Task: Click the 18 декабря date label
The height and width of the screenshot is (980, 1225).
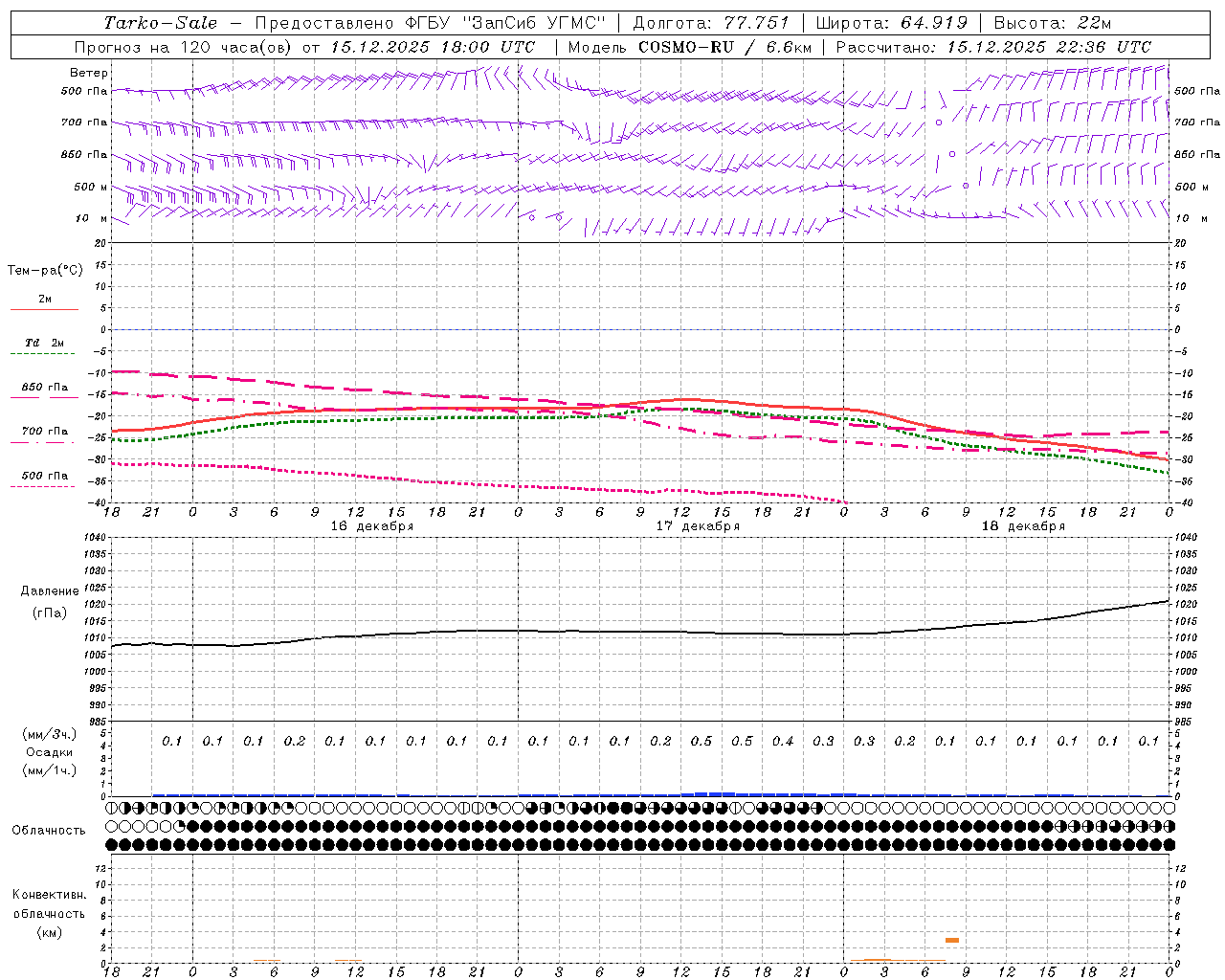Action: (x=1023, y=526)
